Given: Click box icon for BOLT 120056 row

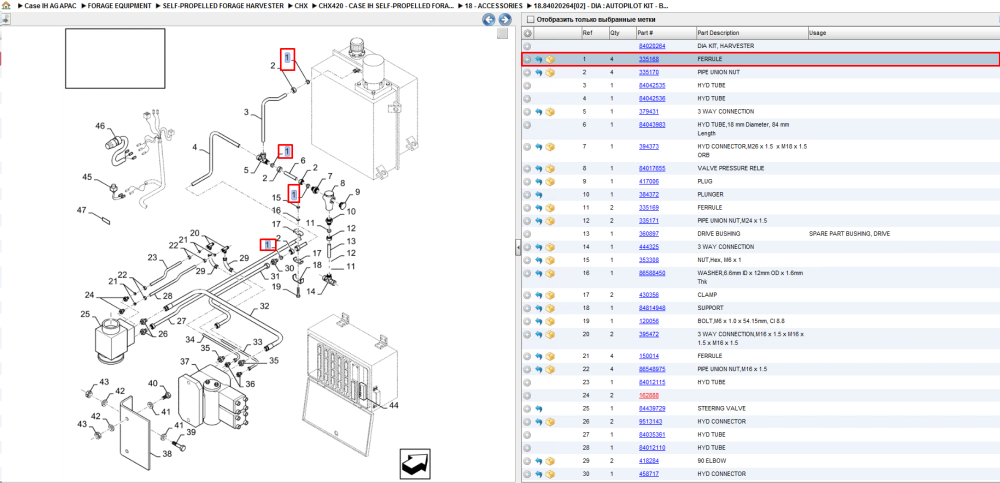Looking at the screenshot, I should [550, 322].
